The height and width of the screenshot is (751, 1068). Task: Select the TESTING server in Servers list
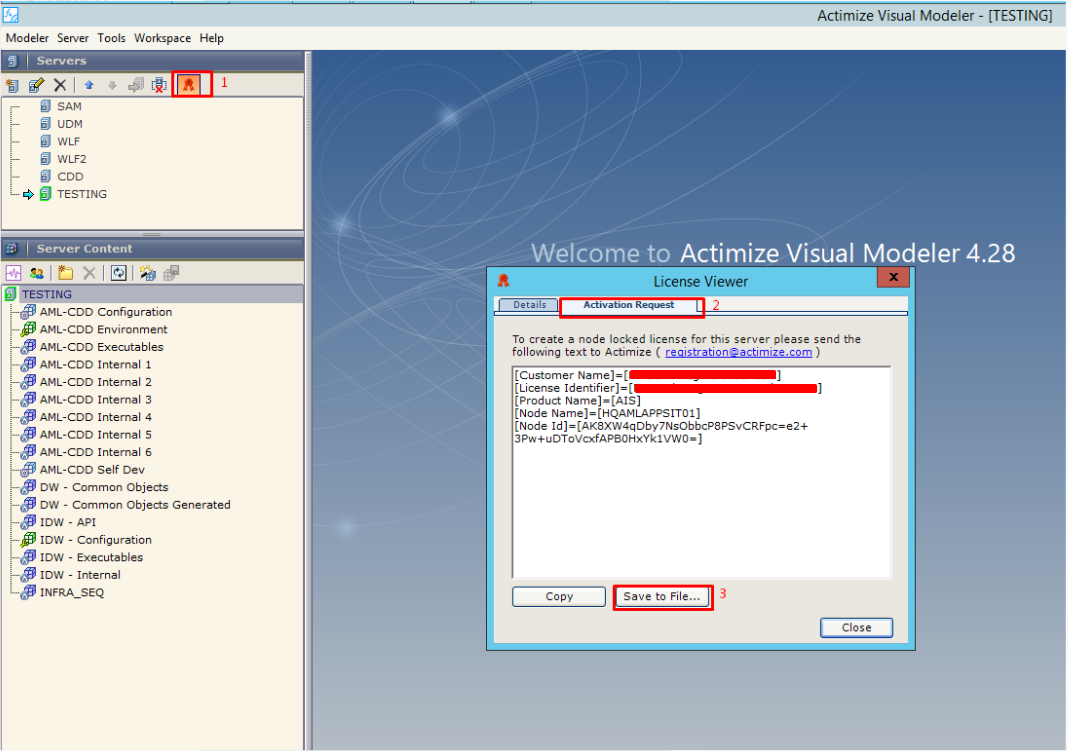82,195
